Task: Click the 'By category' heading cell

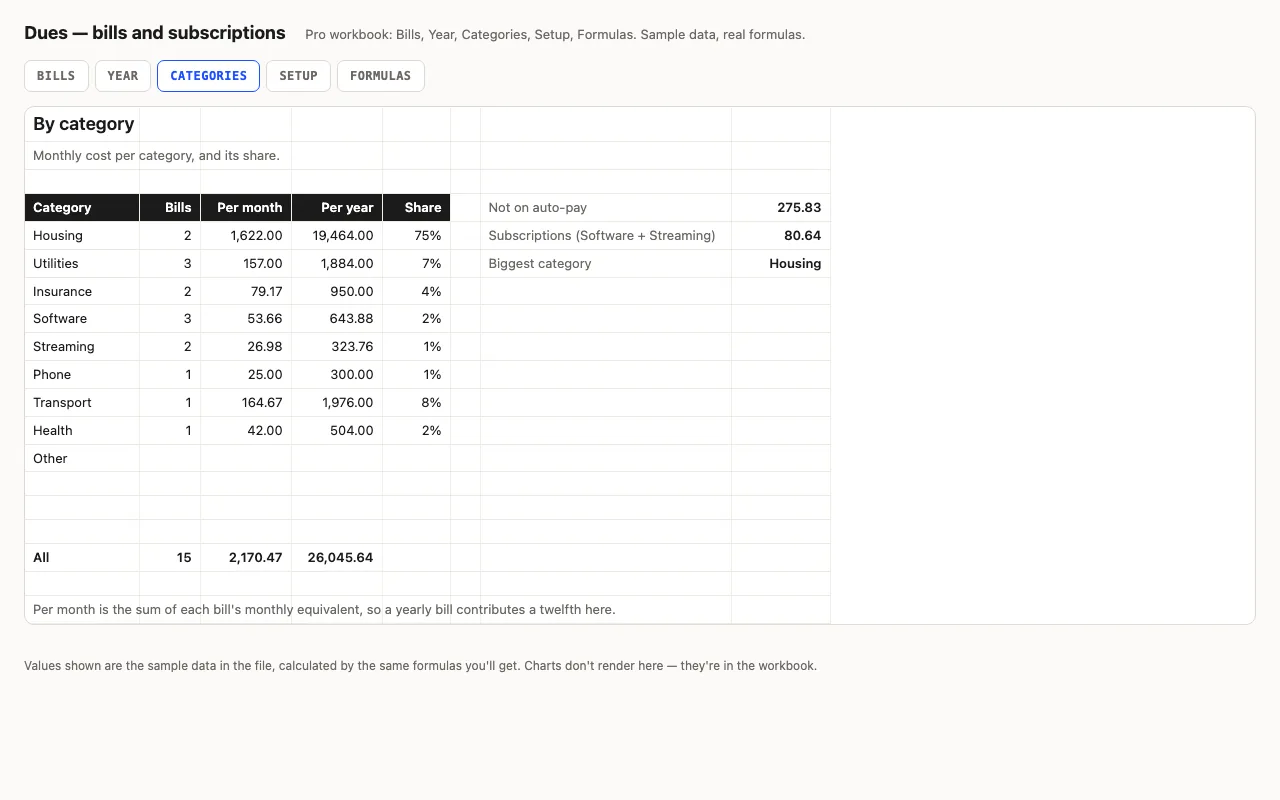Action: (x=82, y=124)
